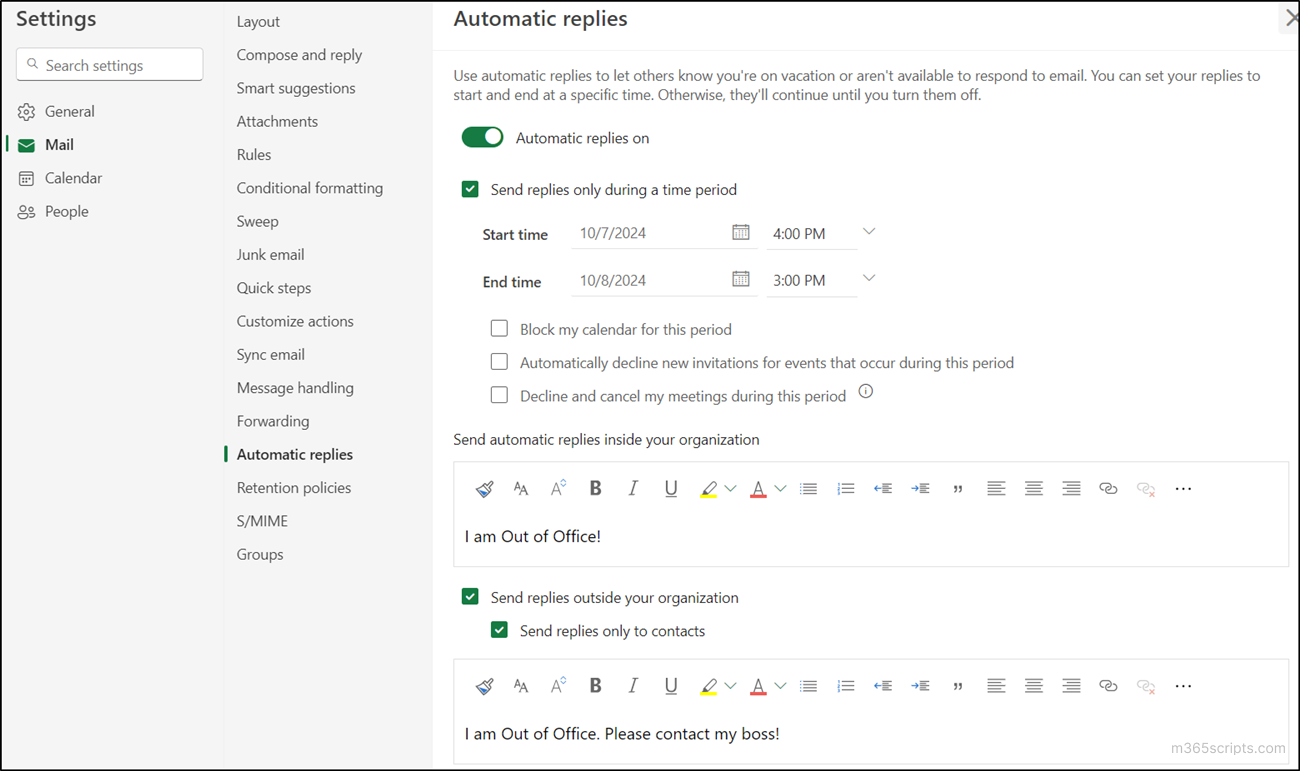Apply yellow highlight color in inside-organization editor
The height and width of the screenshot is (771, 1300).
click(x=709, y=488)
